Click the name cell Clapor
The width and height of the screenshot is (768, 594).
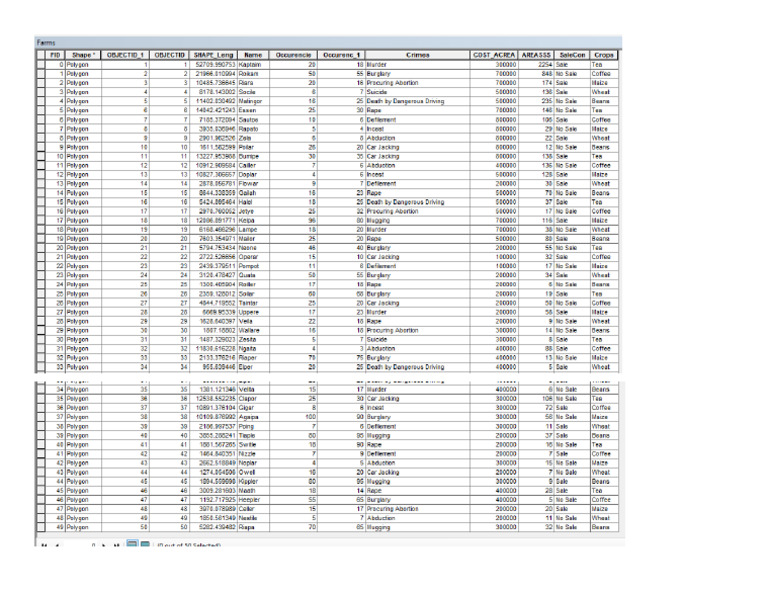tap(253, 399)
